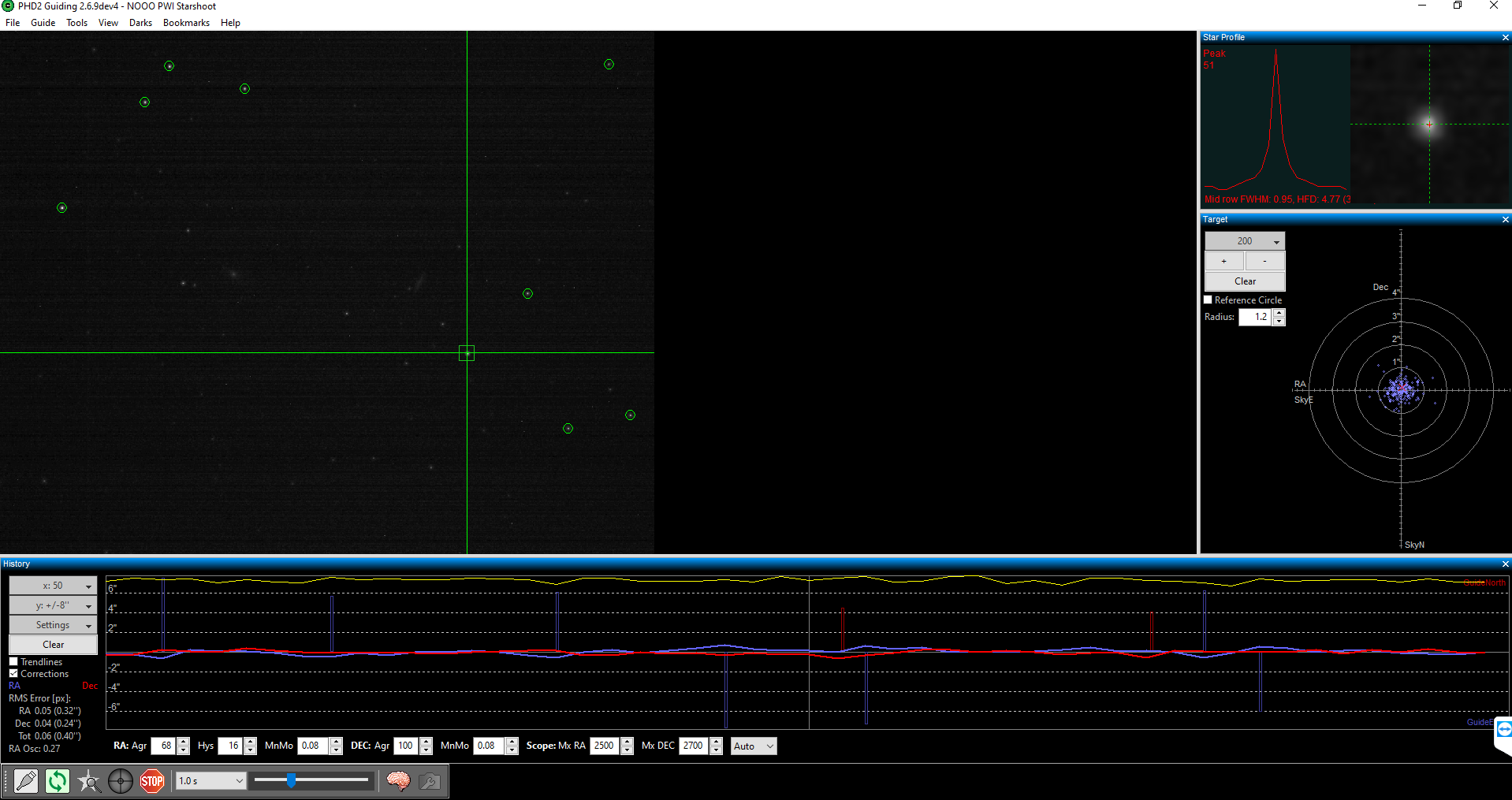This screenshot has height=800, width=1512.
Task: Click the History Settings button
Action: 53,625
